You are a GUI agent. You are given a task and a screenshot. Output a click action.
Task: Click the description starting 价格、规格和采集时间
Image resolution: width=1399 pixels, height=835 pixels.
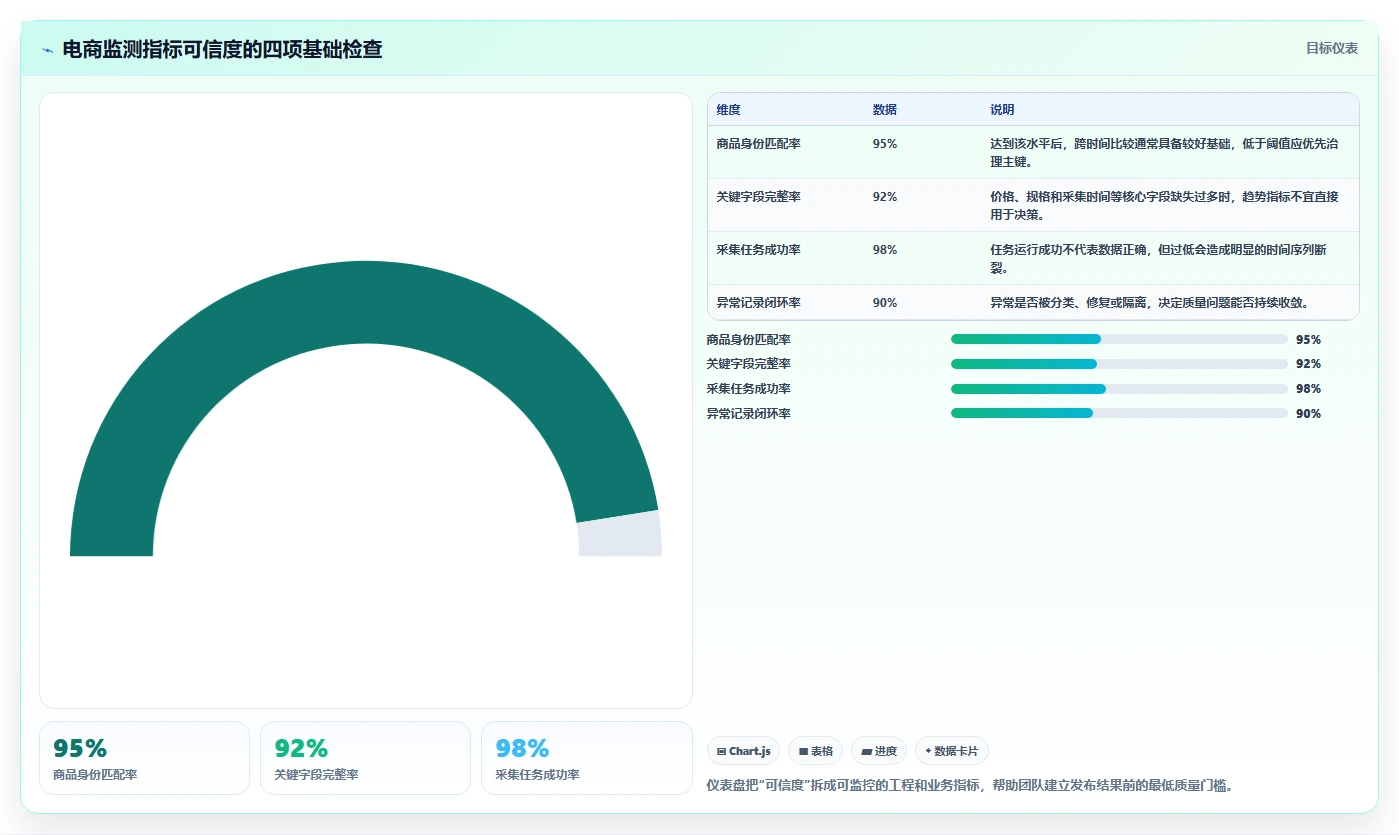(1164, 205)
